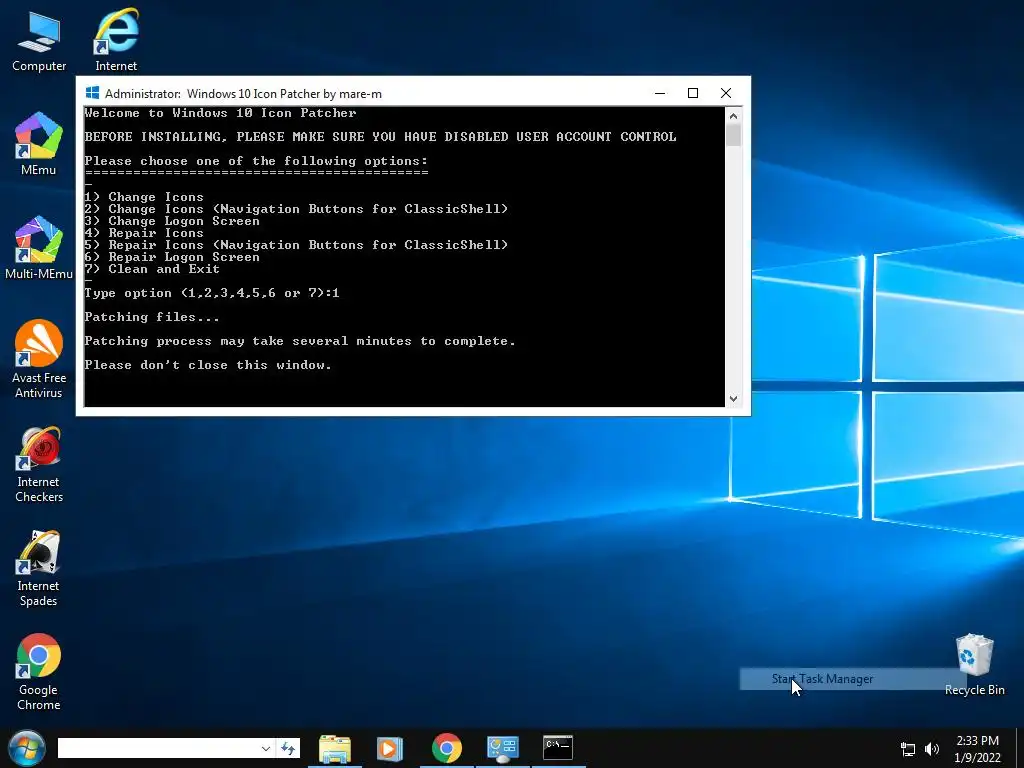Click the '1) Change Icons' line
Image resolution: width=1024 pixels, height=768 pixels.
click(x=144, y=197)
